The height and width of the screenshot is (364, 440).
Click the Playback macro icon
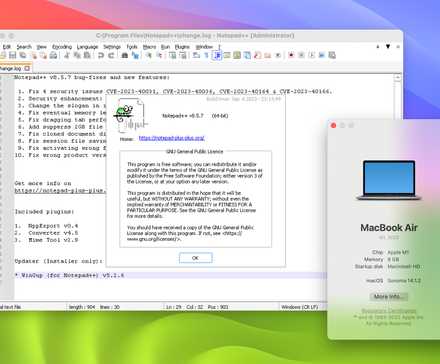point(312,55)
